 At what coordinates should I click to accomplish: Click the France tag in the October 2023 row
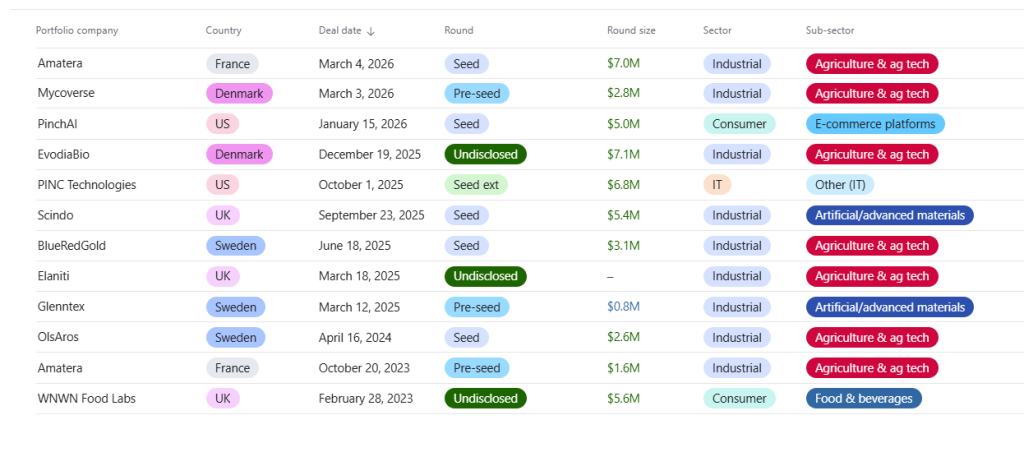(232, 368)
